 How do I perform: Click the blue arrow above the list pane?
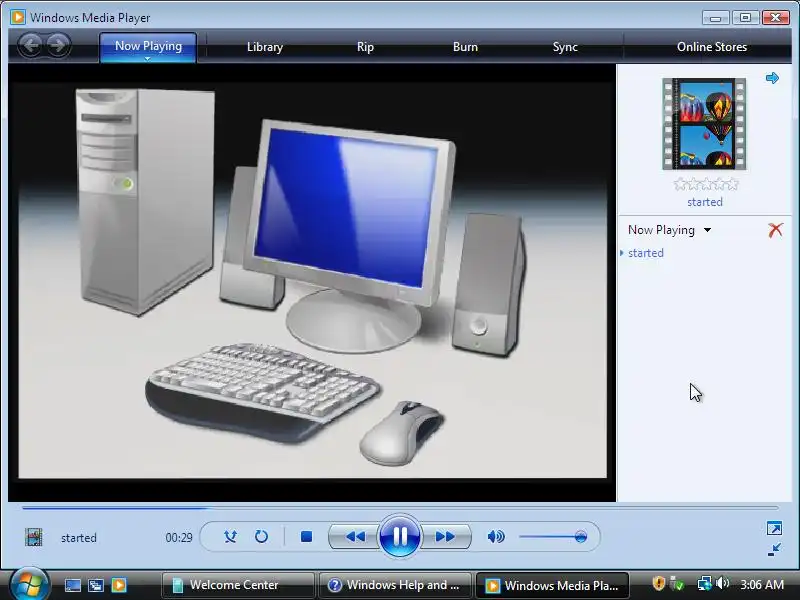click(772, 78)
